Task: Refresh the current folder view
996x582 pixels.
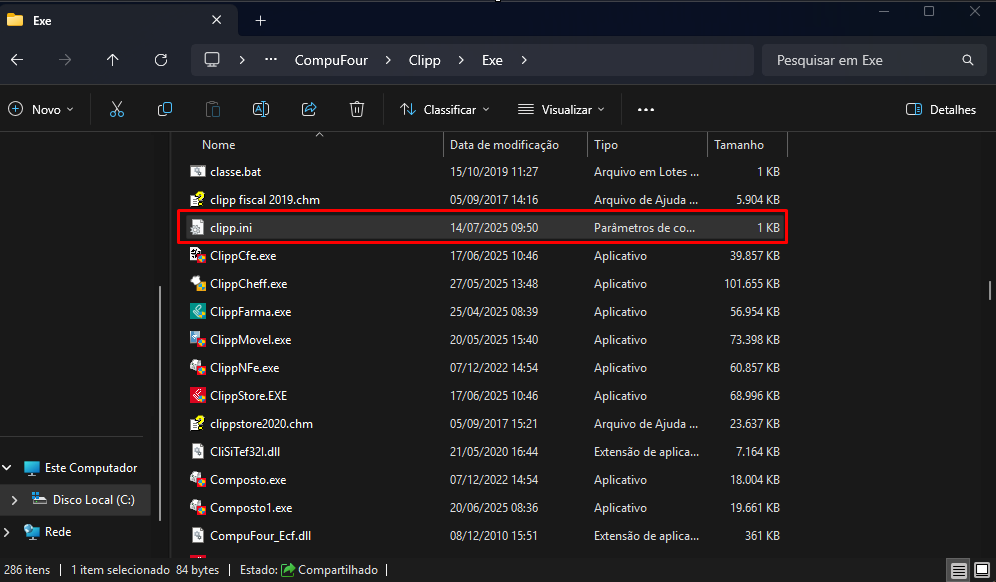Action: 161,60
